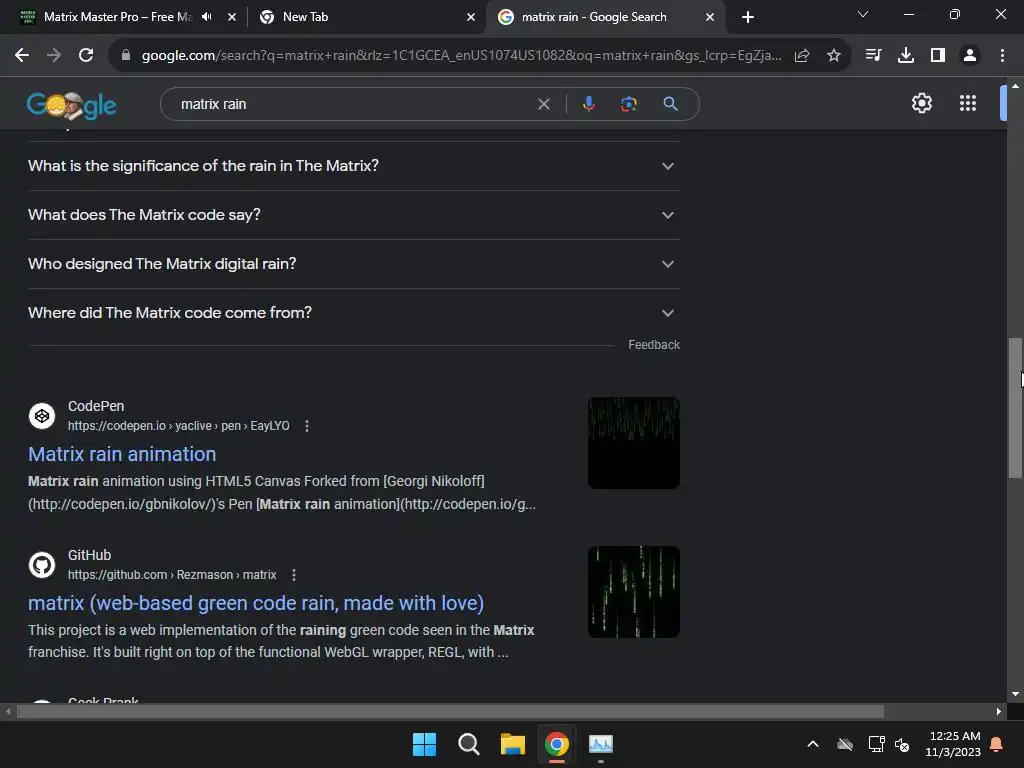Open the taskbar monitor app icon
Screen dimensions: 1024x768
click(601, 744)
